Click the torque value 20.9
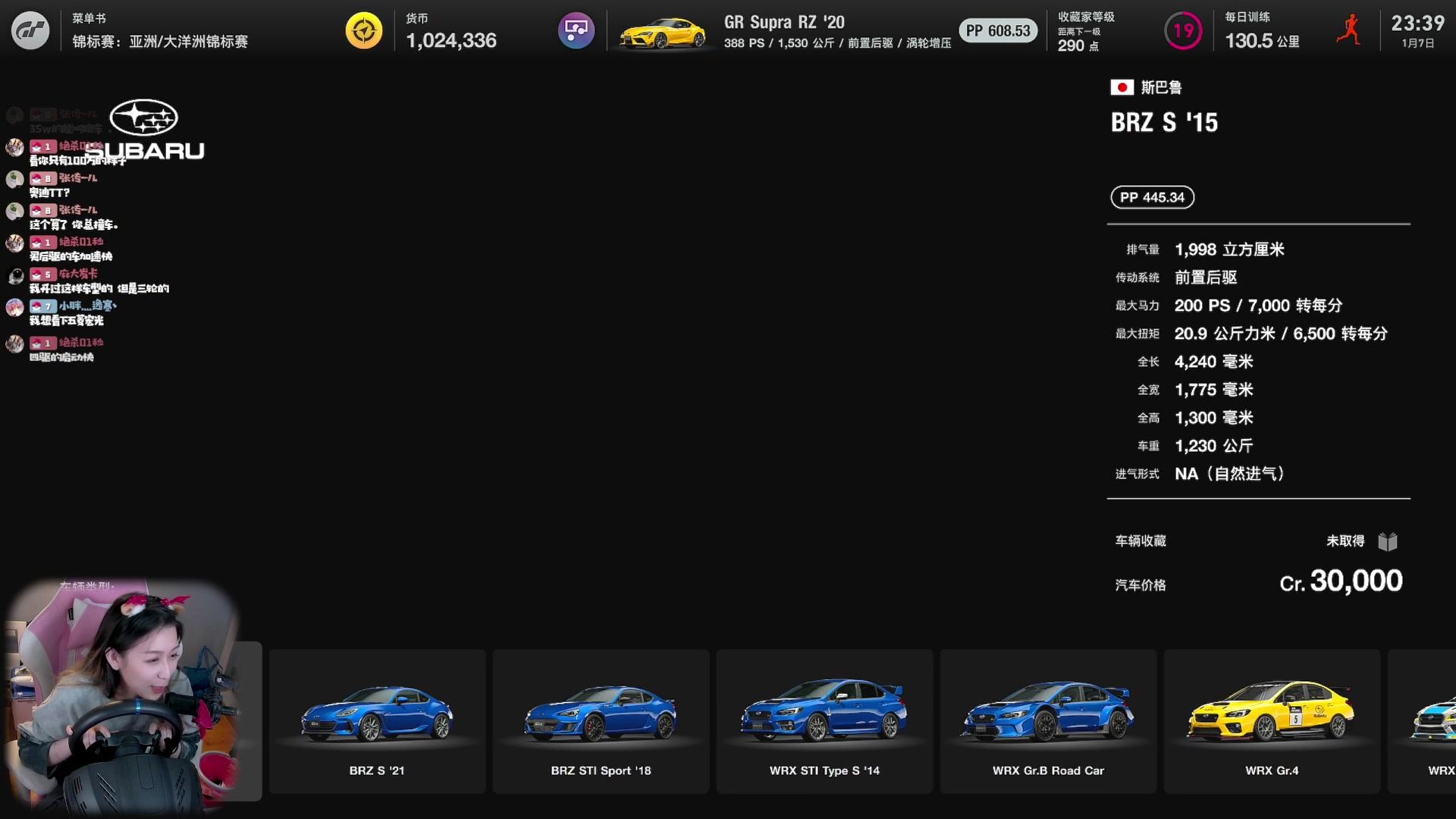Viewport: 1456px width, 819px height. [x=1281, y=334]
